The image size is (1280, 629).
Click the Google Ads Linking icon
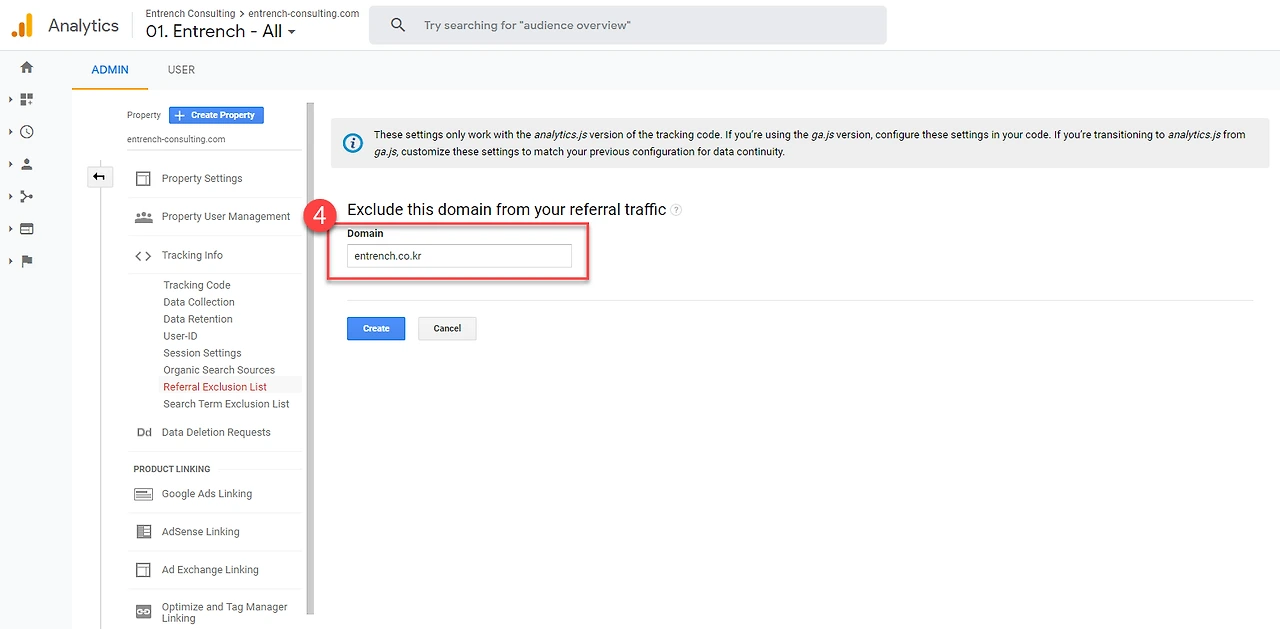click(143, 494)
